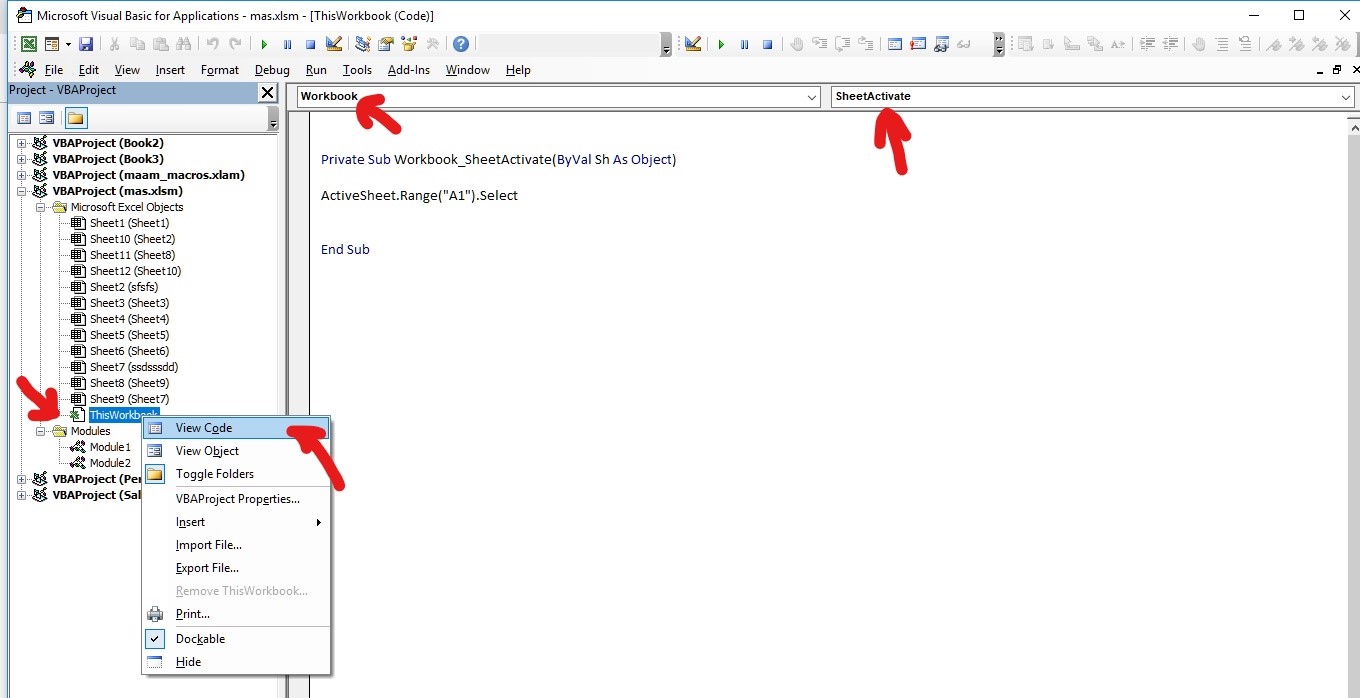Click the Undo arrow icon

pyautogui.click(x=212, y=44)
